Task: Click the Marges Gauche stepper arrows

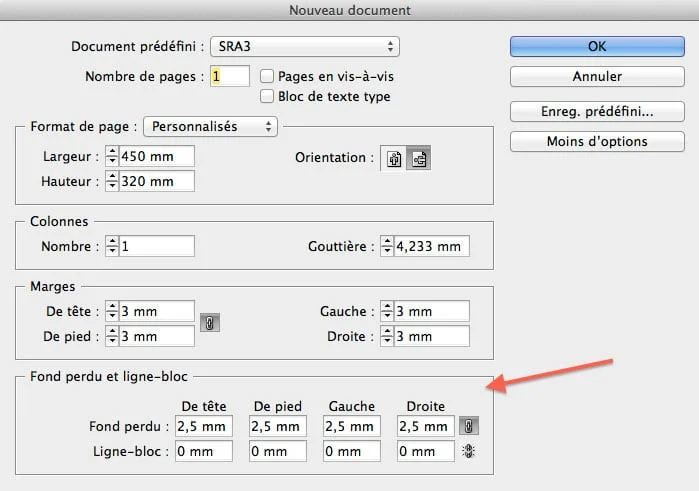Action: [x=388, y=312]
